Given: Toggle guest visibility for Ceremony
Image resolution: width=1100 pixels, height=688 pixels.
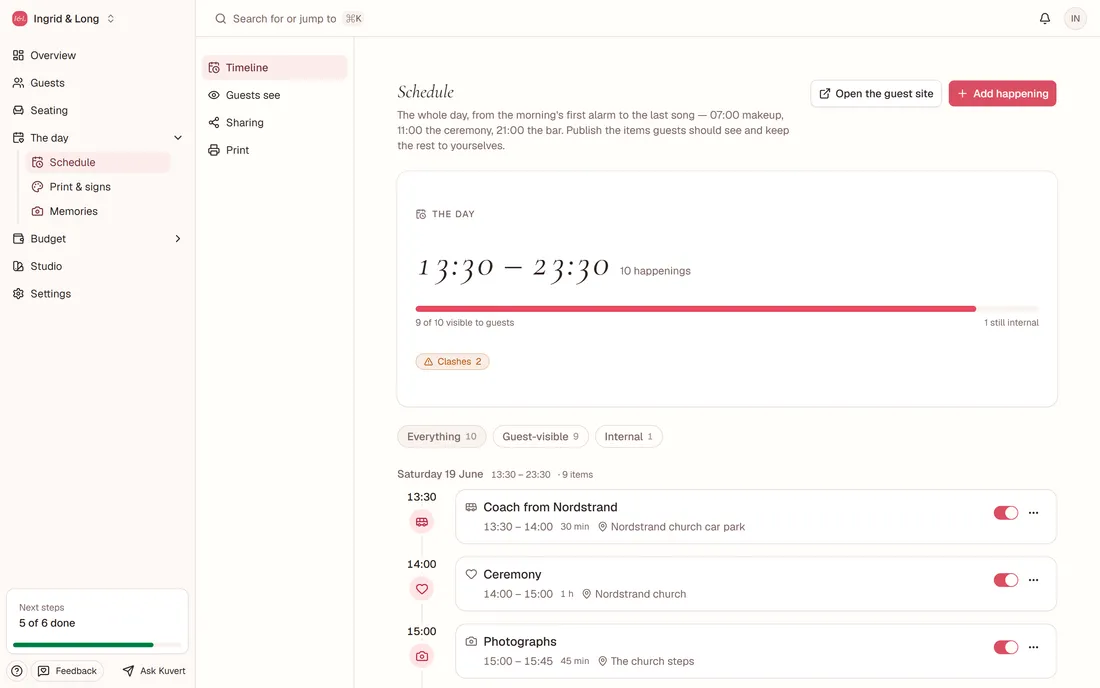Looking at the screenshot, I should 1005,580.
